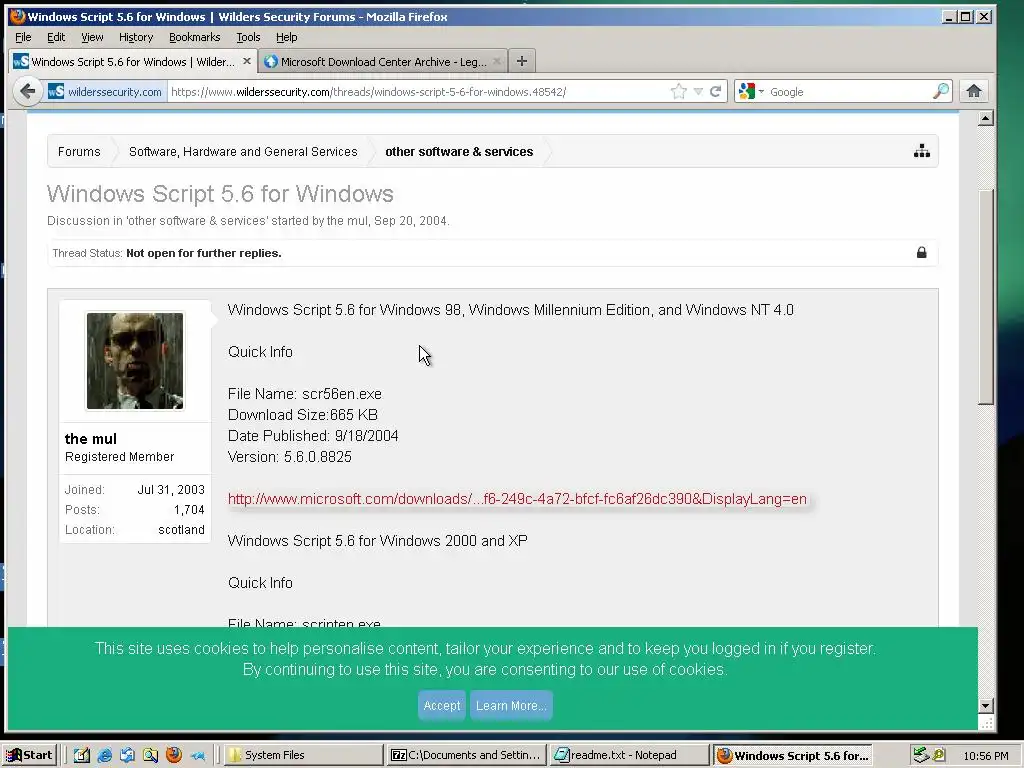This screenshot has height=768, width=1024.
Task: Open the History menu
Action: [136, 37]
